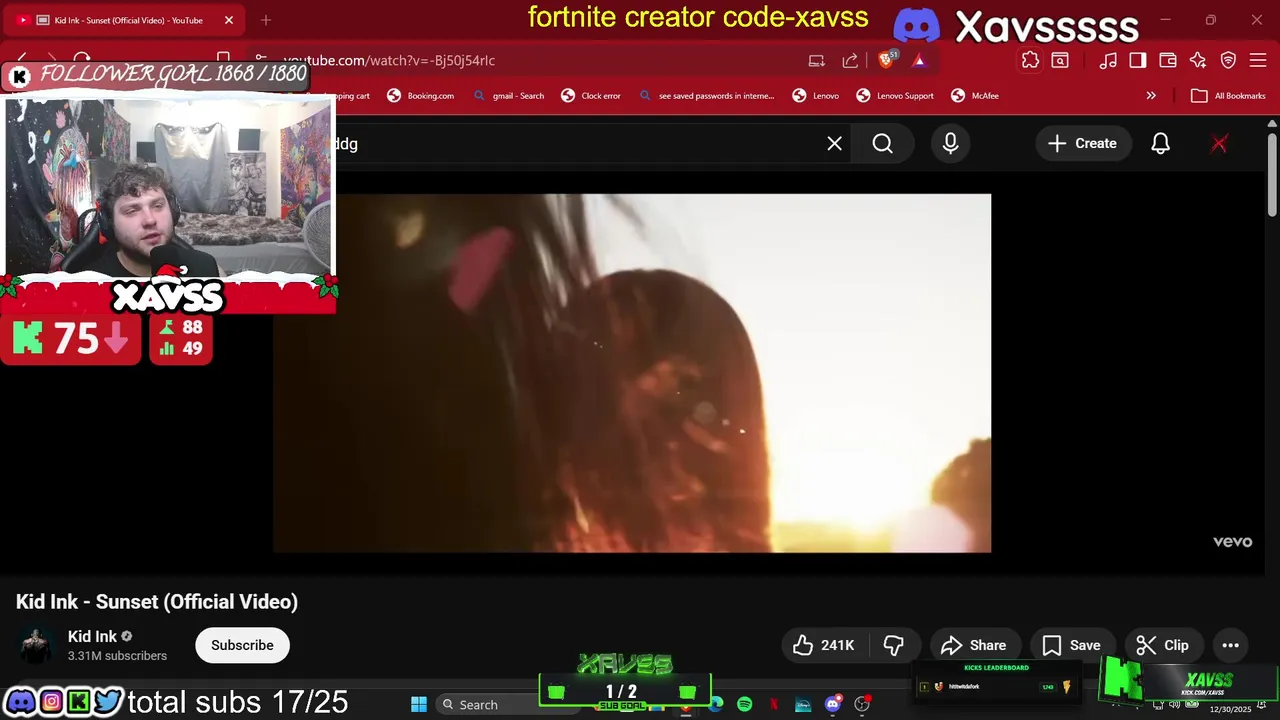This screenshot has height=720, width=1280.
Task: Open Disney+ from the taskbar
Action: click(803, 704)
